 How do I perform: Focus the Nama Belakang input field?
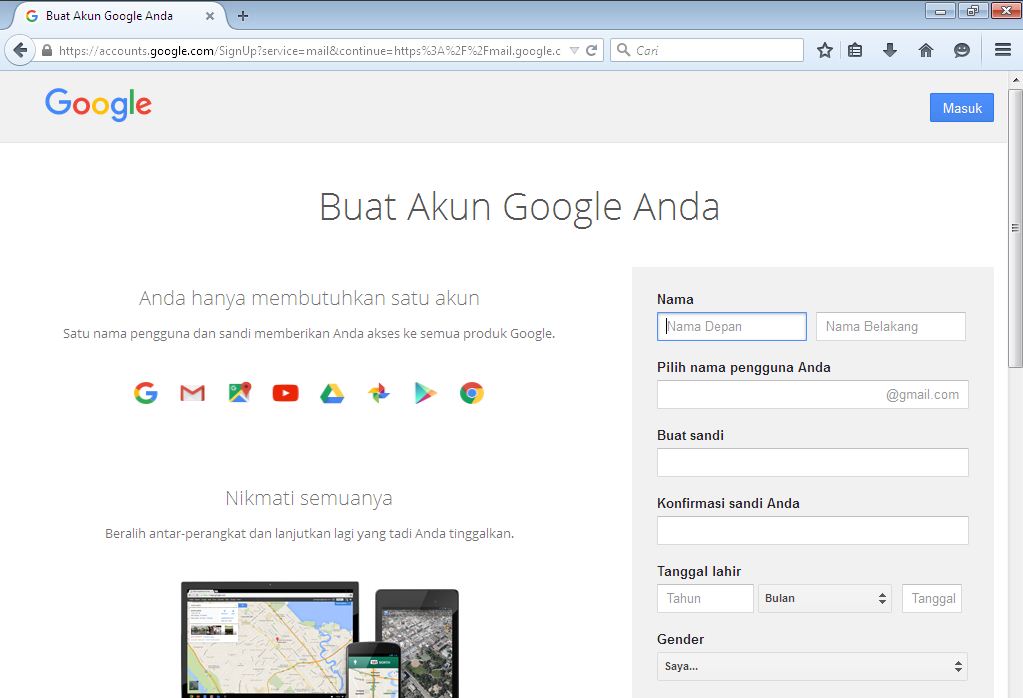coord(891,326)
